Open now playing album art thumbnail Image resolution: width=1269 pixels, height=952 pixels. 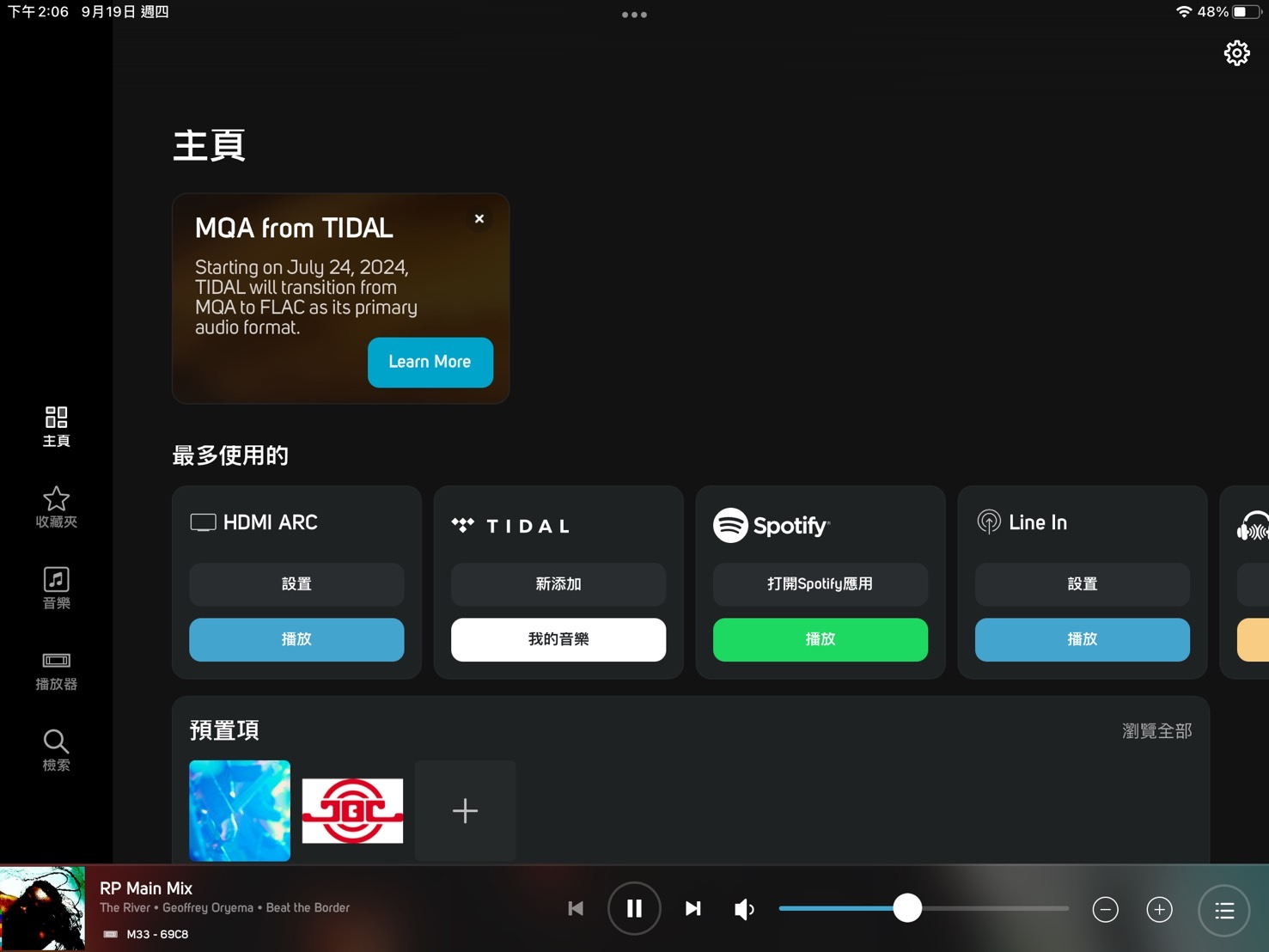coord(42,908)
